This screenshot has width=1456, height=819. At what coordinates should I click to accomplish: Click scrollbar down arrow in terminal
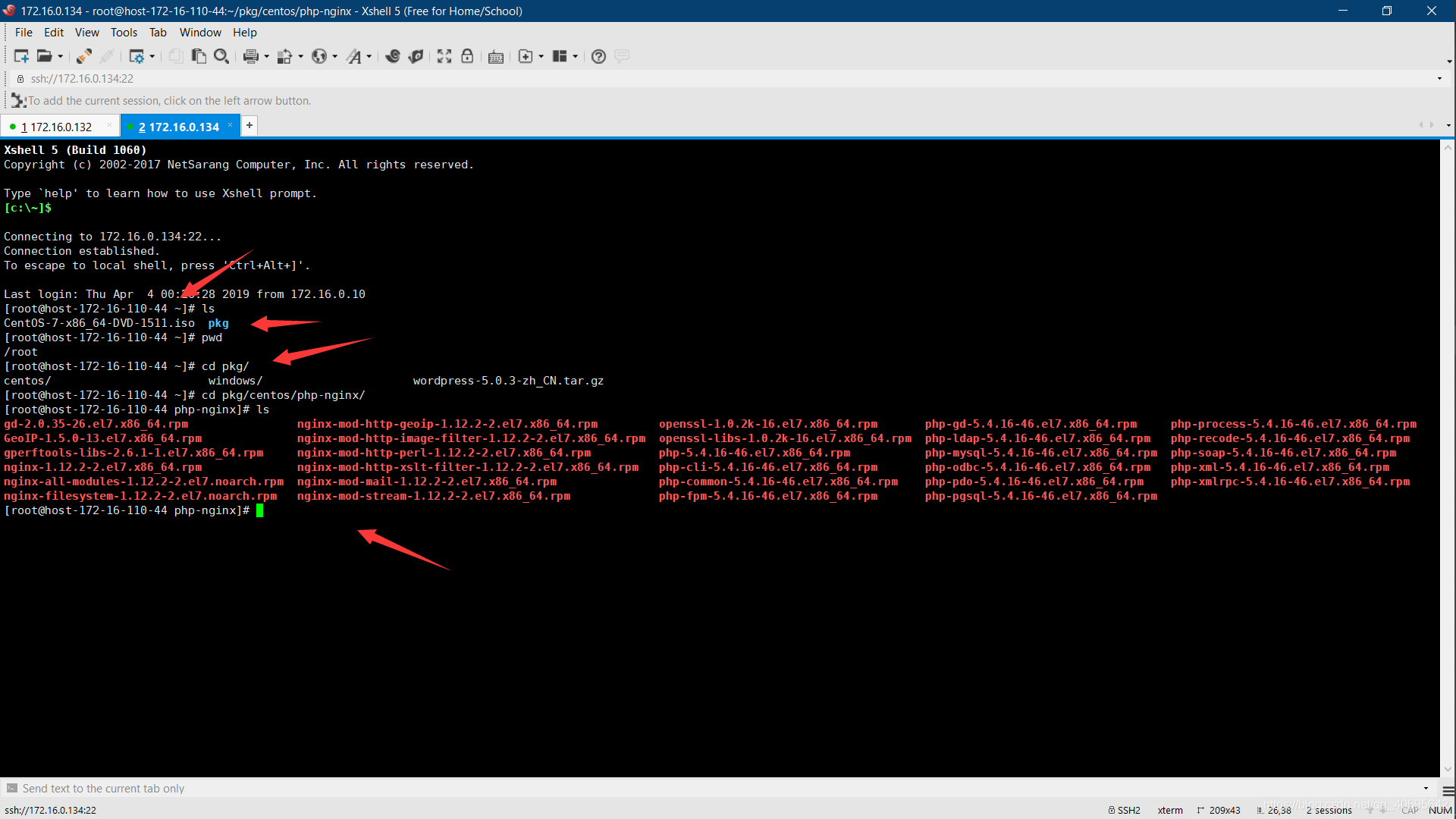1448,768
